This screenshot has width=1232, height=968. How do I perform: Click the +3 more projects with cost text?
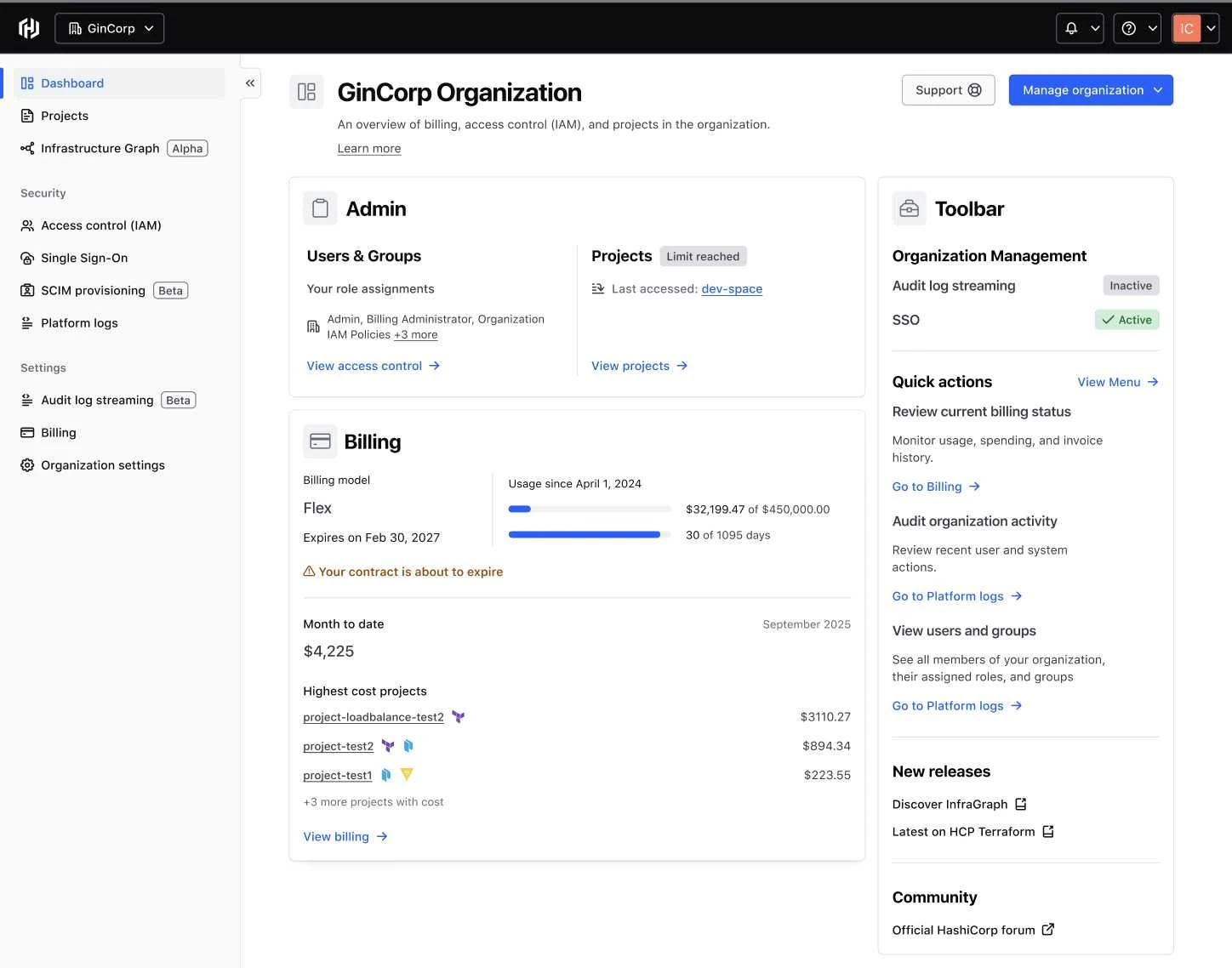click(x=374, y=802)
